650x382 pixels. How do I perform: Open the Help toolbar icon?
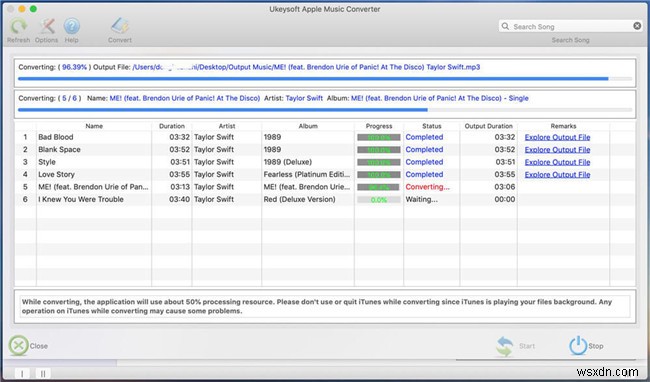click(x=72, y=27)
